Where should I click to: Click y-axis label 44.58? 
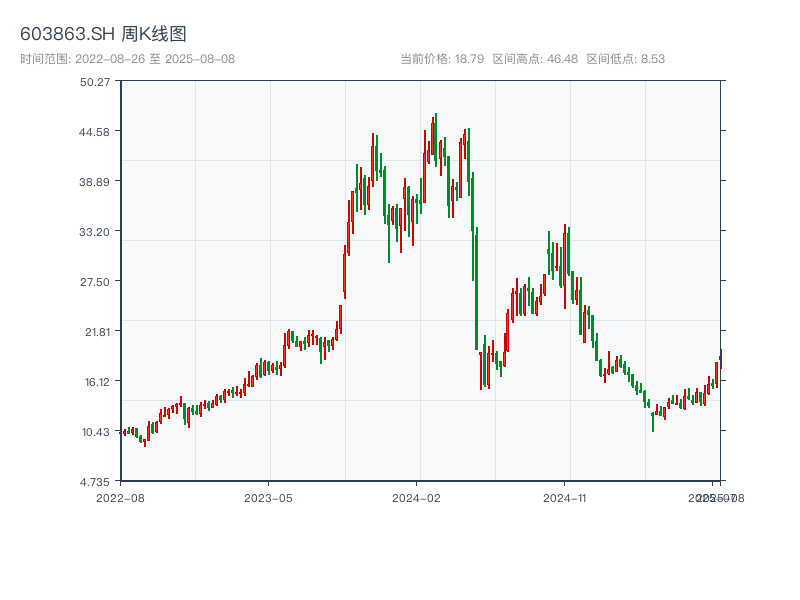tap(94, 132)
